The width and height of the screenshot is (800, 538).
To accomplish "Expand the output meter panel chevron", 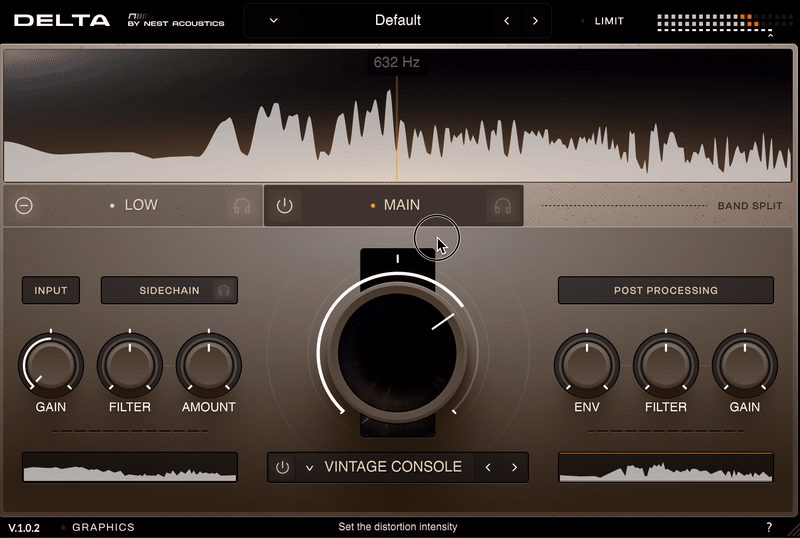I will coord(769,35).
